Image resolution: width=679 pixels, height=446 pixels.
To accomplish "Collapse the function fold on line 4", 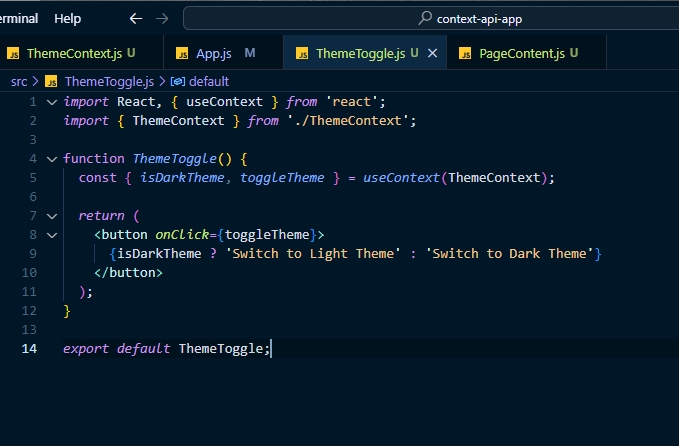I will [x=52, y=159].
